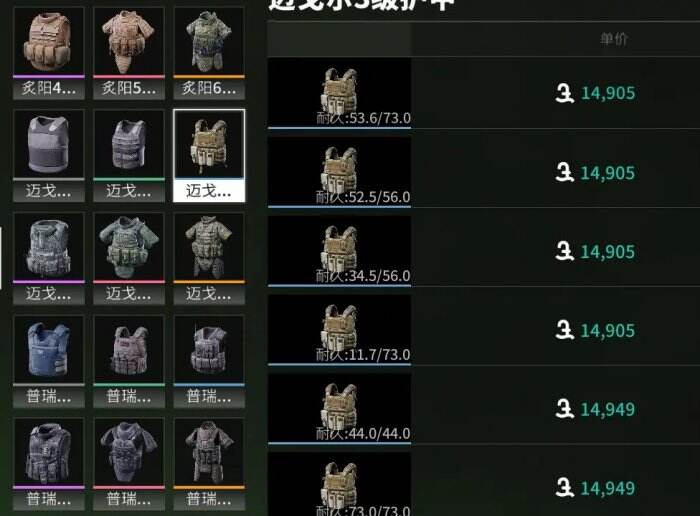Select the blue 普瑞 vest icon
The width and height of the screenshot is (700, 516).
pyautogui.click(x=49, y=361)
